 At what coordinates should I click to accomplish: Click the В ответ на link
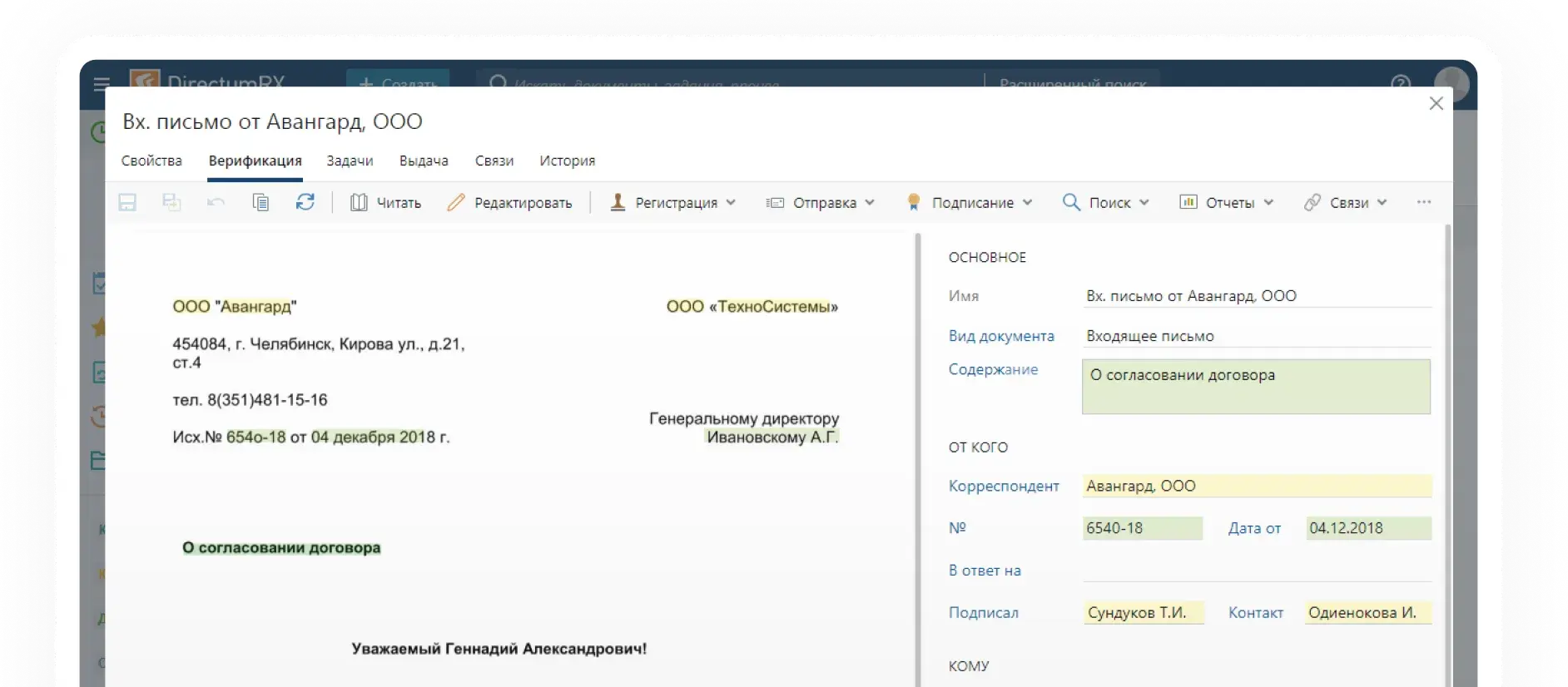[985, 571]
